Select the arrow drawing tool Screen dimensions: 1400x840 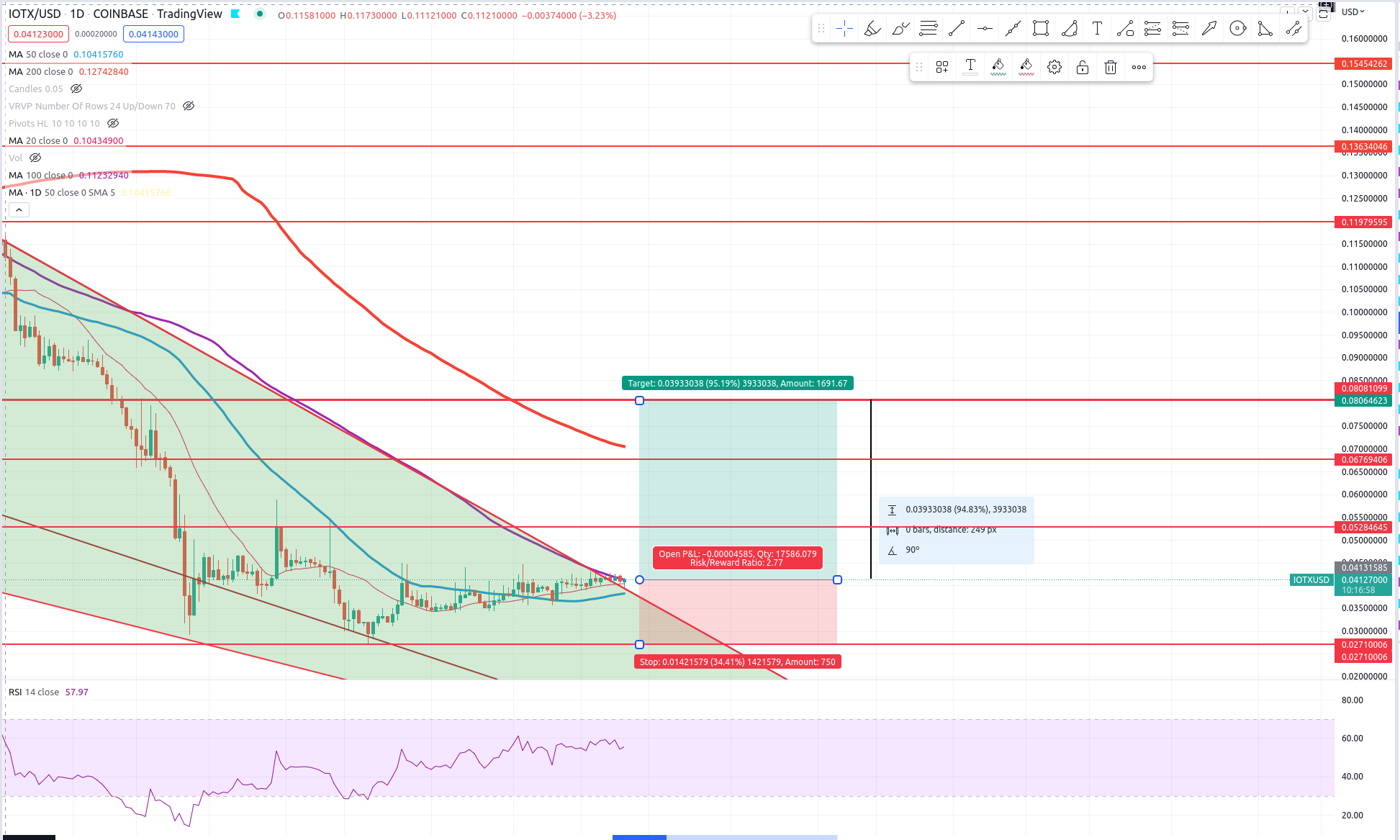(x=1209, y=29)
